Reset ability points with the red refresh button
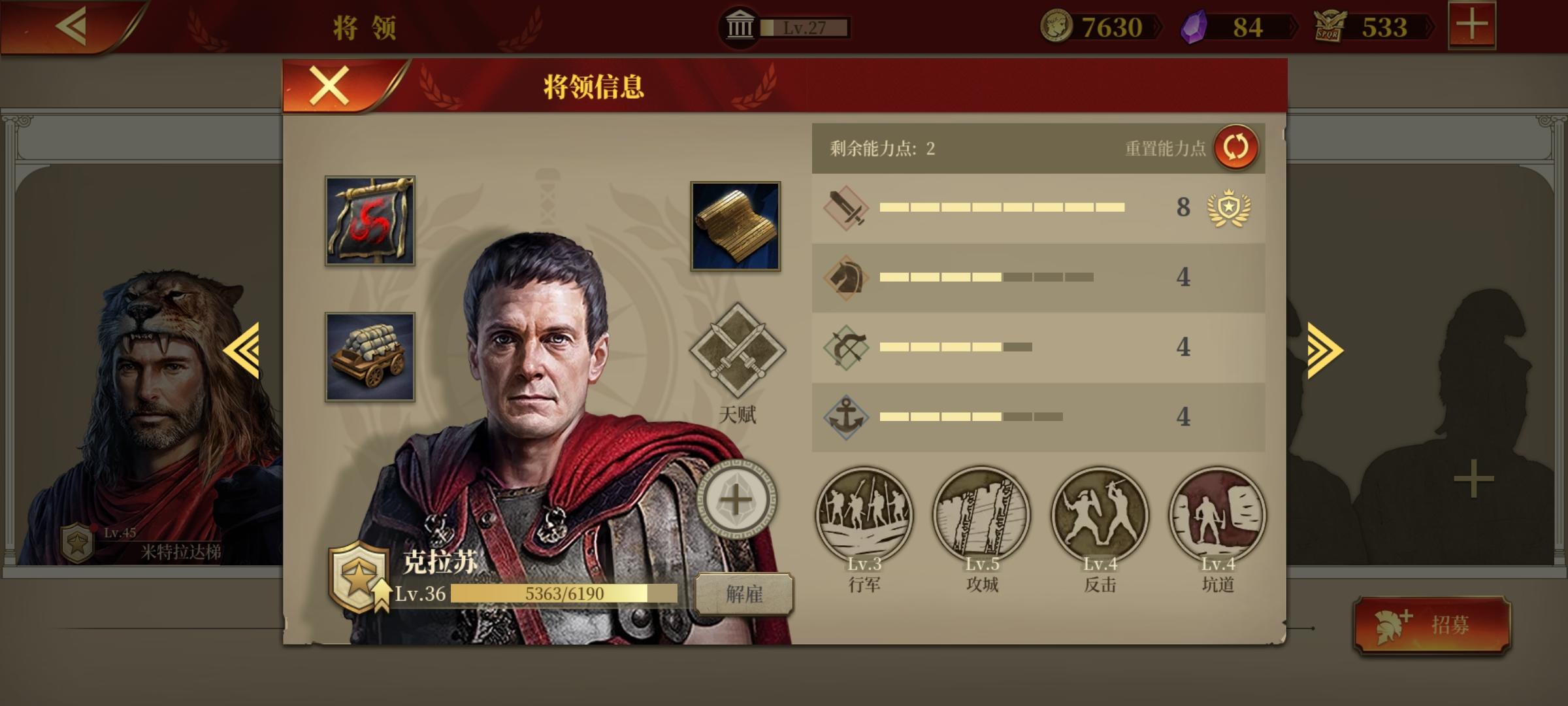The image size is (1568, 706). click(1235, 148)
